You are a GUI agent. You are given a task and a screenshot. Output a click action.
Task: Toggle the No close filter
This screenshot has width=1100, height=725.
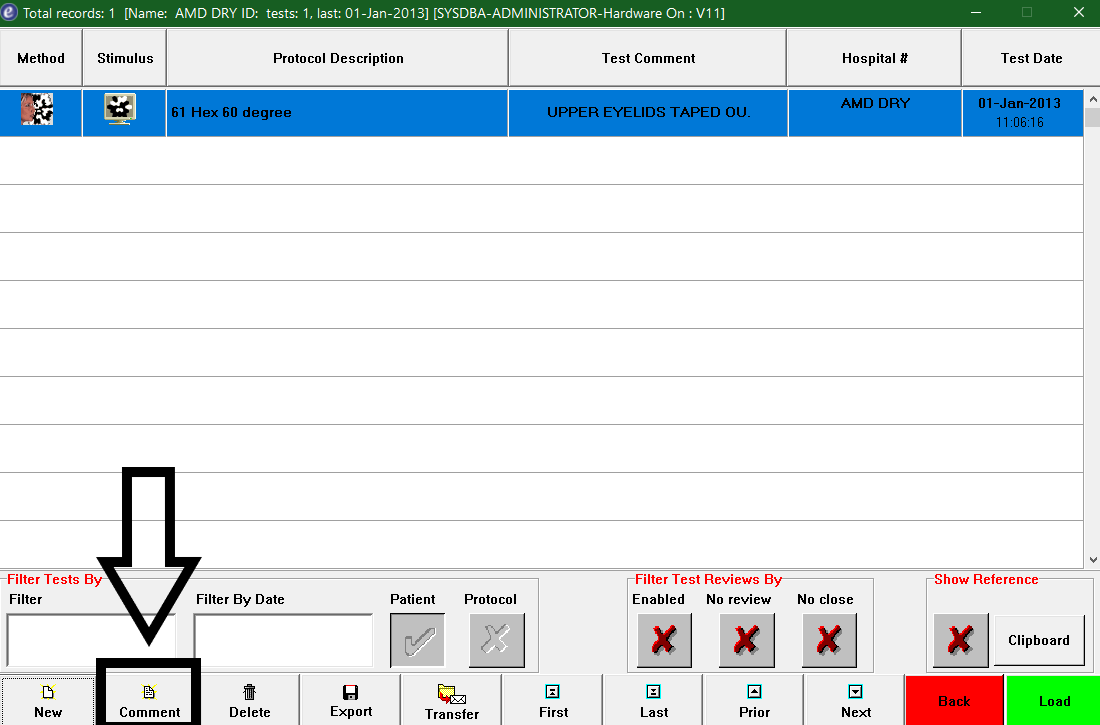tap(829, 640)
